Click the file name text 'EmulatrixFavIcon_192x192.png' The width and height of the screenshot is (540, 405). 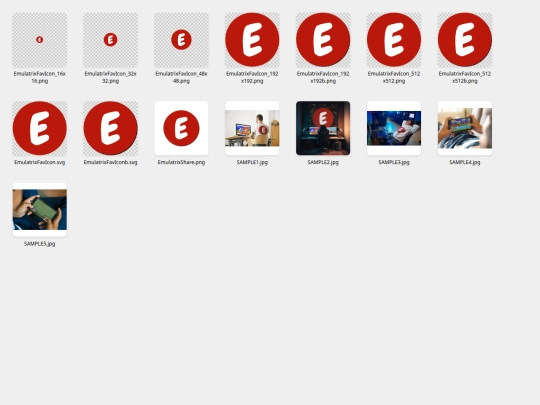pos(252,77)
